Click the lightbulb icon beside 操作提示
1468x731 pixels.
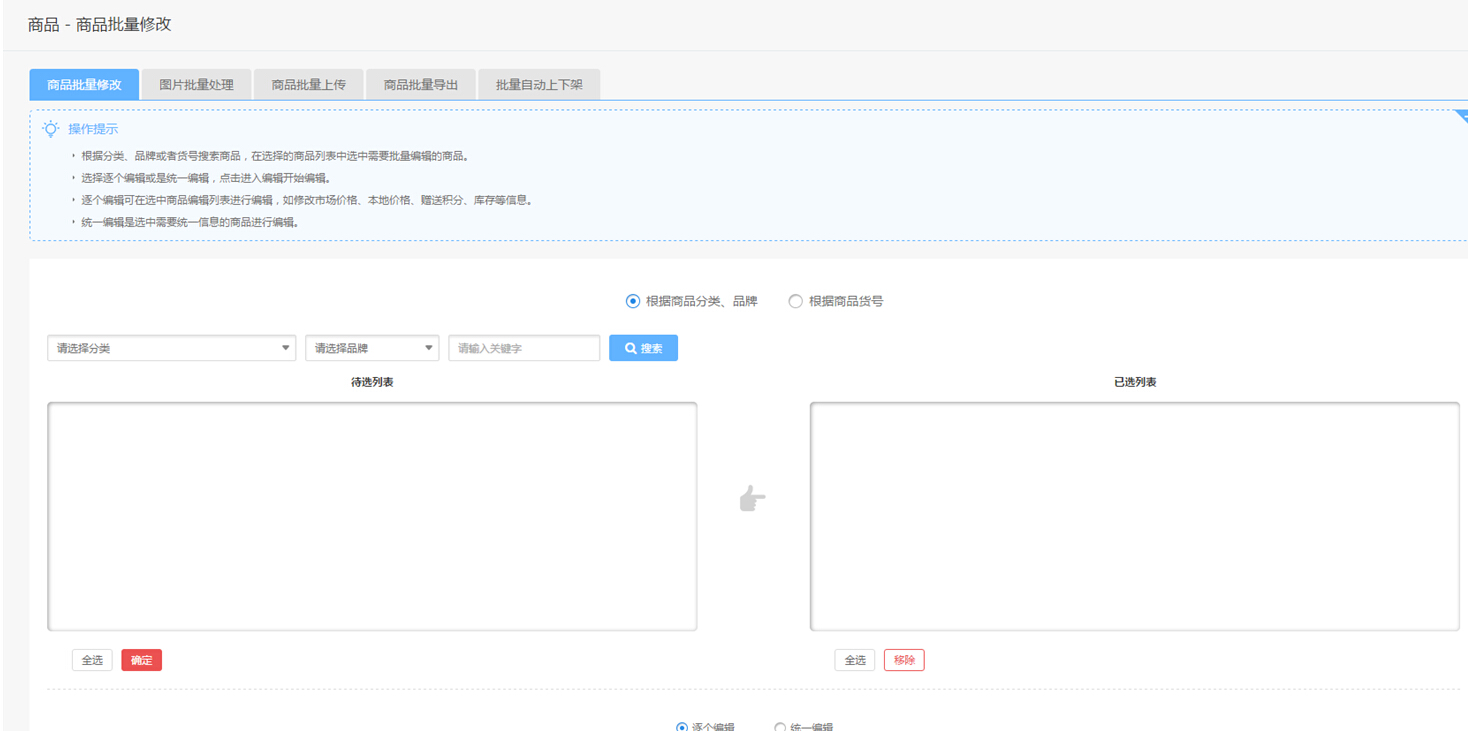tap(51, 129)
